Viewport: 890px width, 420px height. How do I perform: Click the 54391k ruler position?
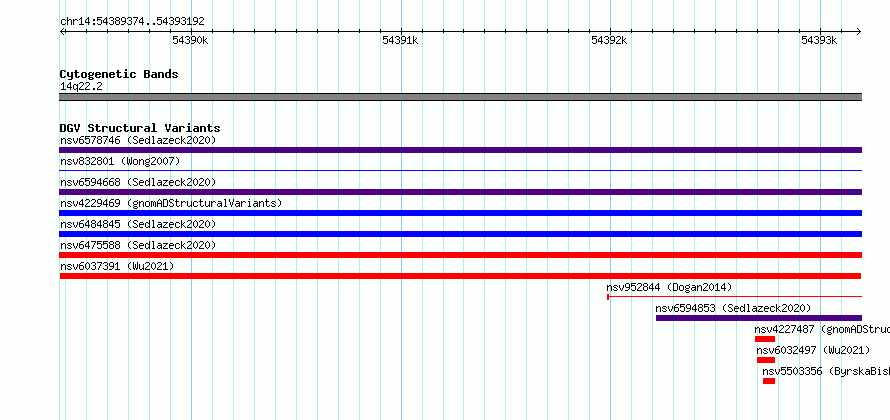pos(400,40)
